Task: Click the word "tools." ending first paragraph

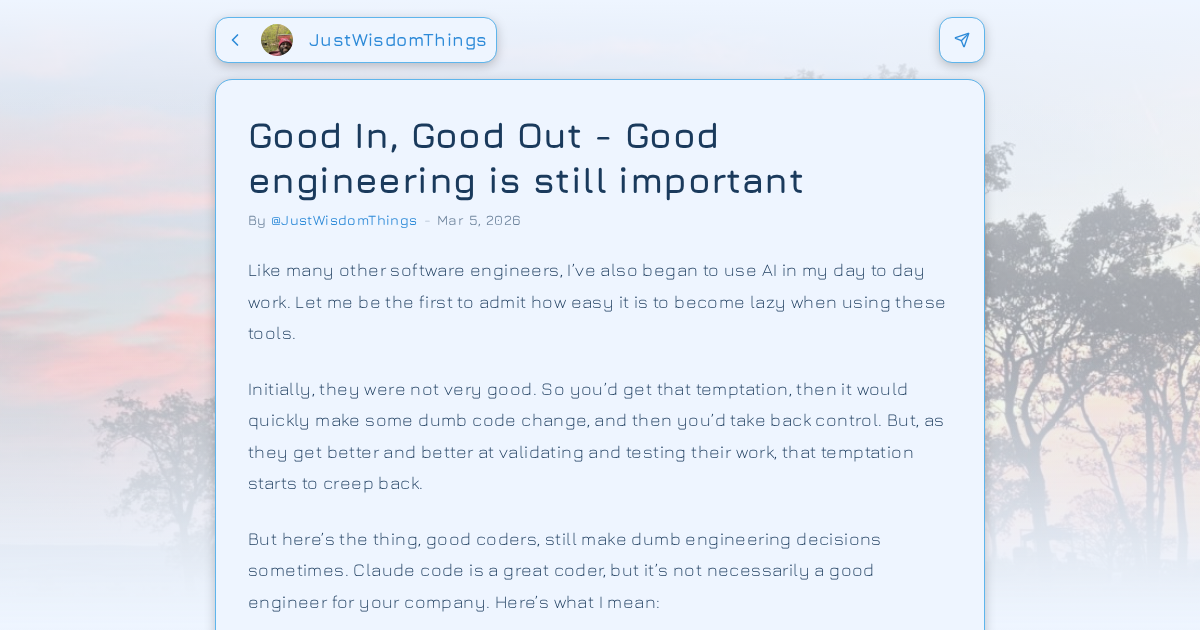Action: point(272,333)
